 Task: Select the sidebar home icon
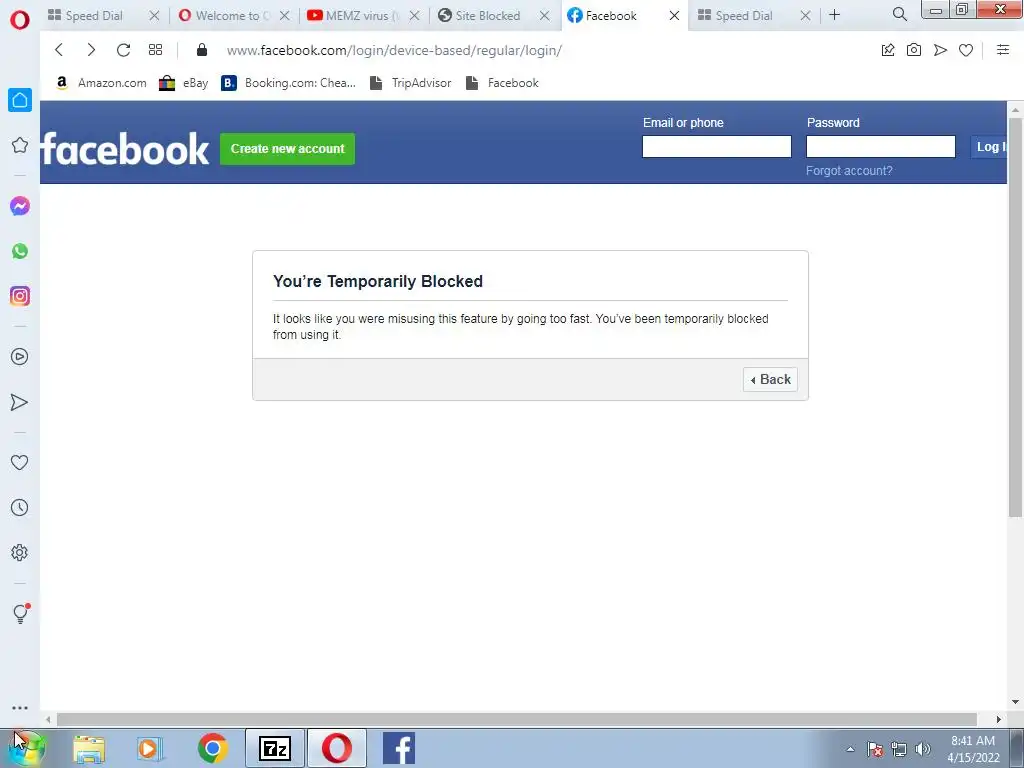pyautogui.click(x=20, y=100)
